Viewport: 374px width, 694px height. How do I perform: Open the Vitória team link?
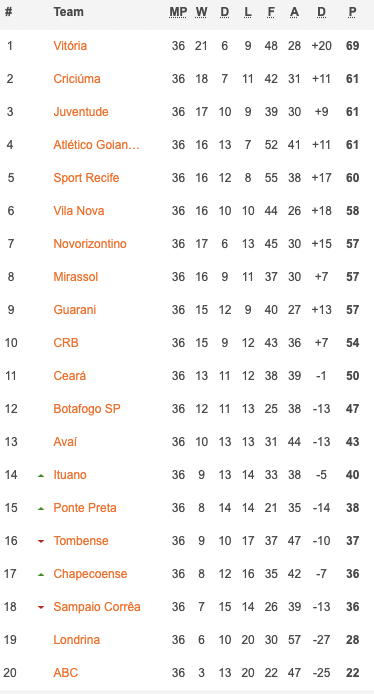pyautogui.click(x=70, y=46)
